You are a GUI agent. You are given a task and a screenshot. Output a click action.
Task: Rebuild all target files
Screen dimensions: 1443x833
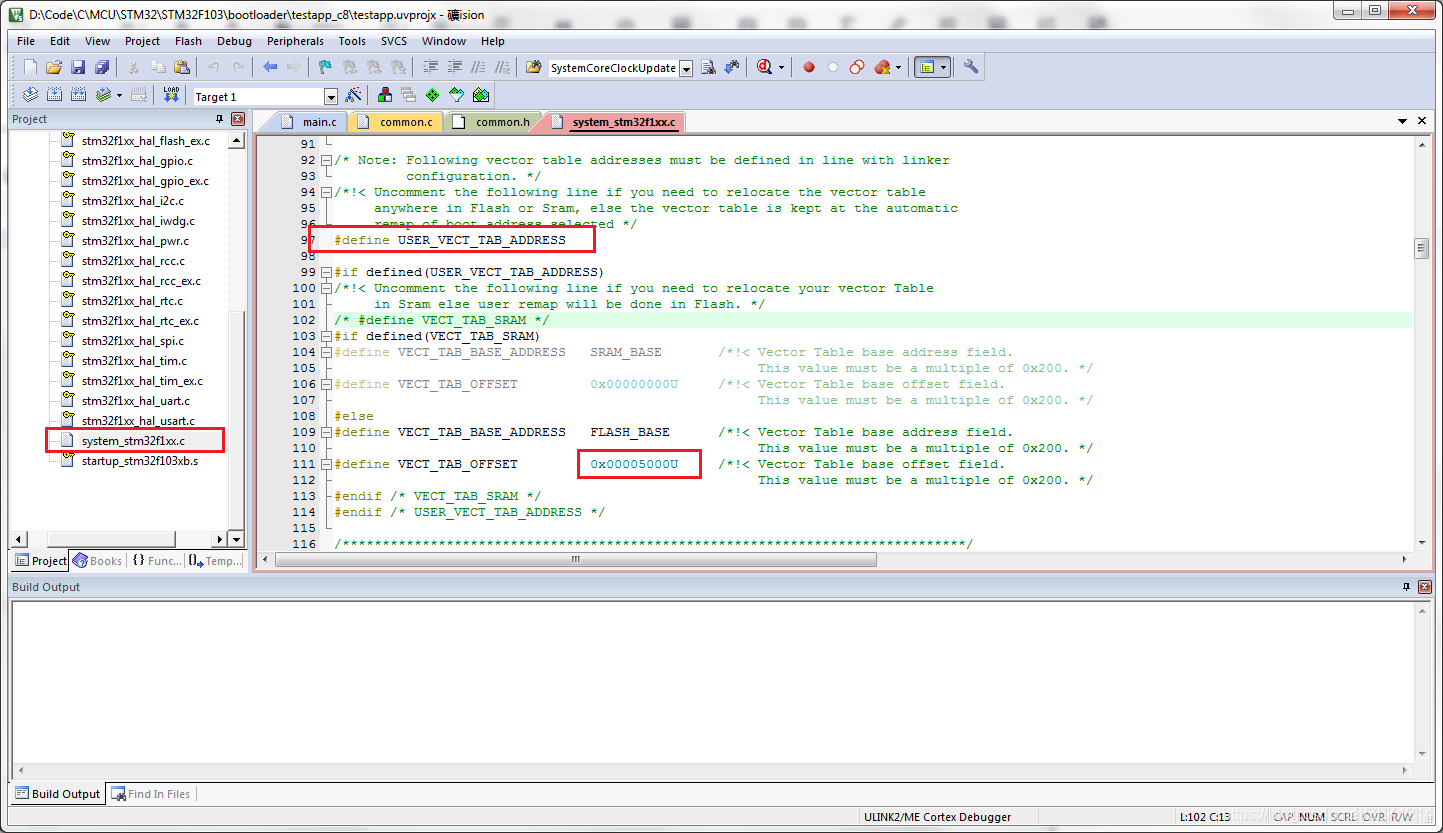click(x=78, y=94)
